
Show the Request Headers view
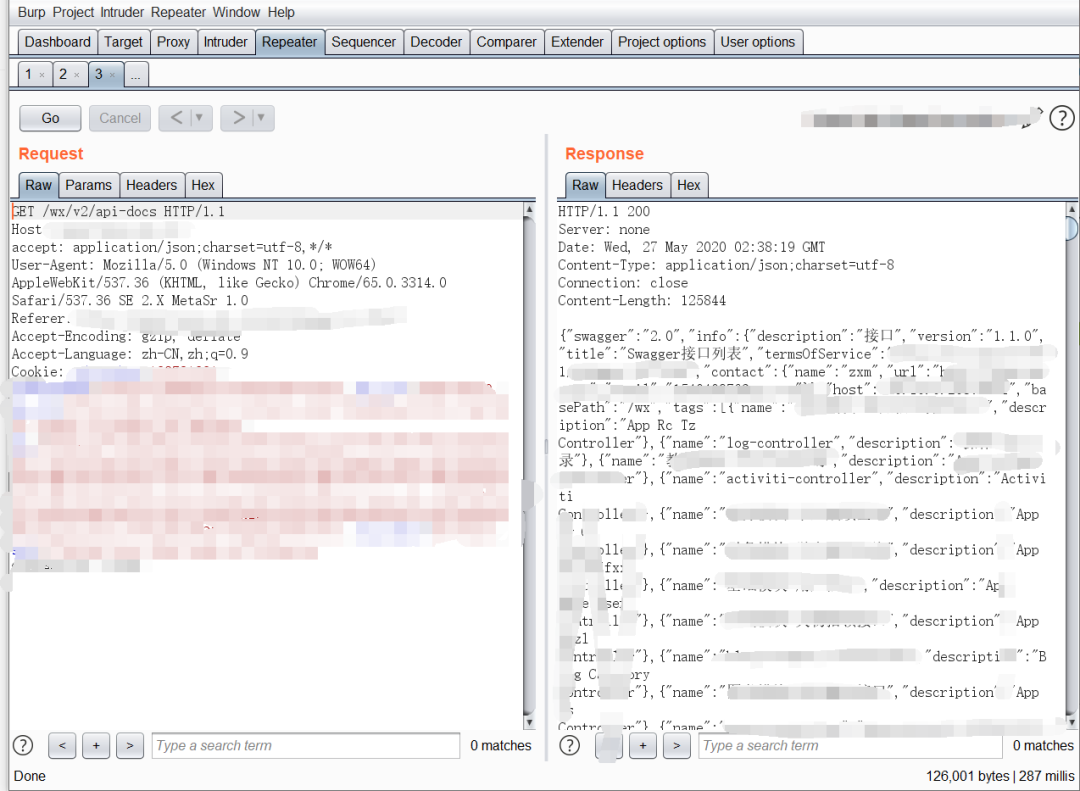152,185
